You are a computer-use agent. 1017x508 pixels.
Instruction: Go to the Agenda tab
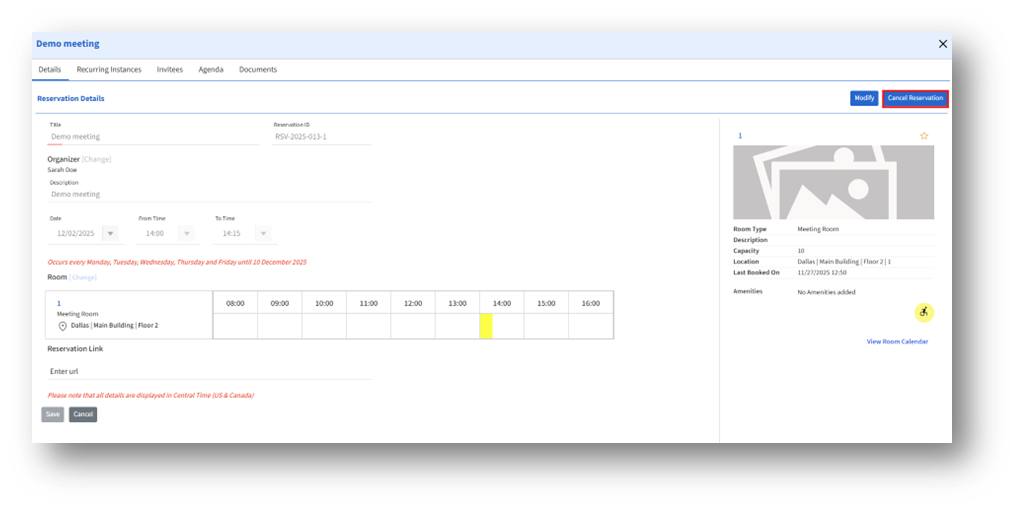pos(211,70)
